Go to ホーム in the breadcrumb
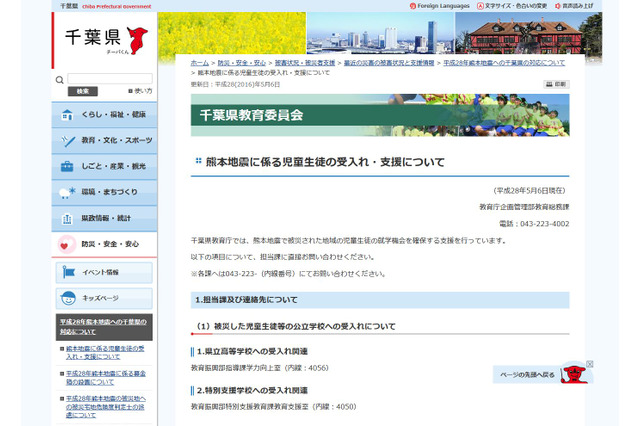Viewport: 640px width, 426px height. point(200,62)
